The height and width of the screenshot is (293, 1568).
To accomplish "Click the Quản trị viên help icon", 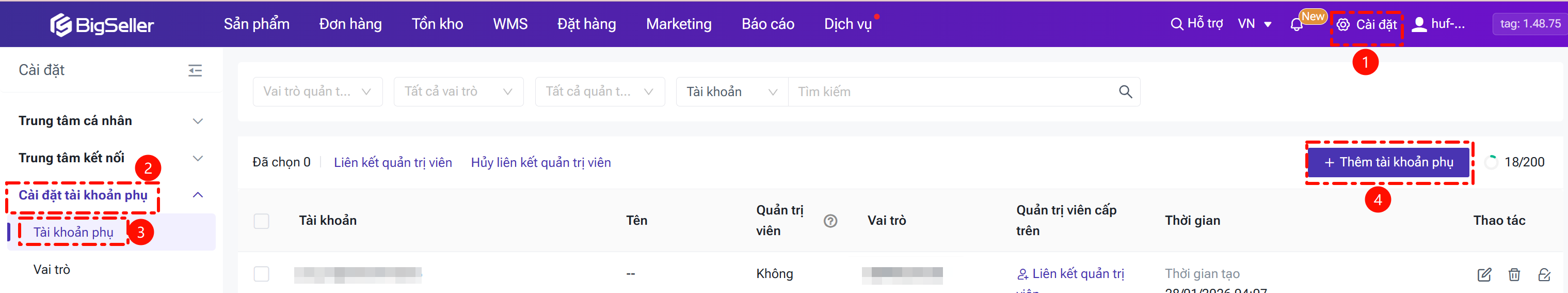I will point(830,221).
